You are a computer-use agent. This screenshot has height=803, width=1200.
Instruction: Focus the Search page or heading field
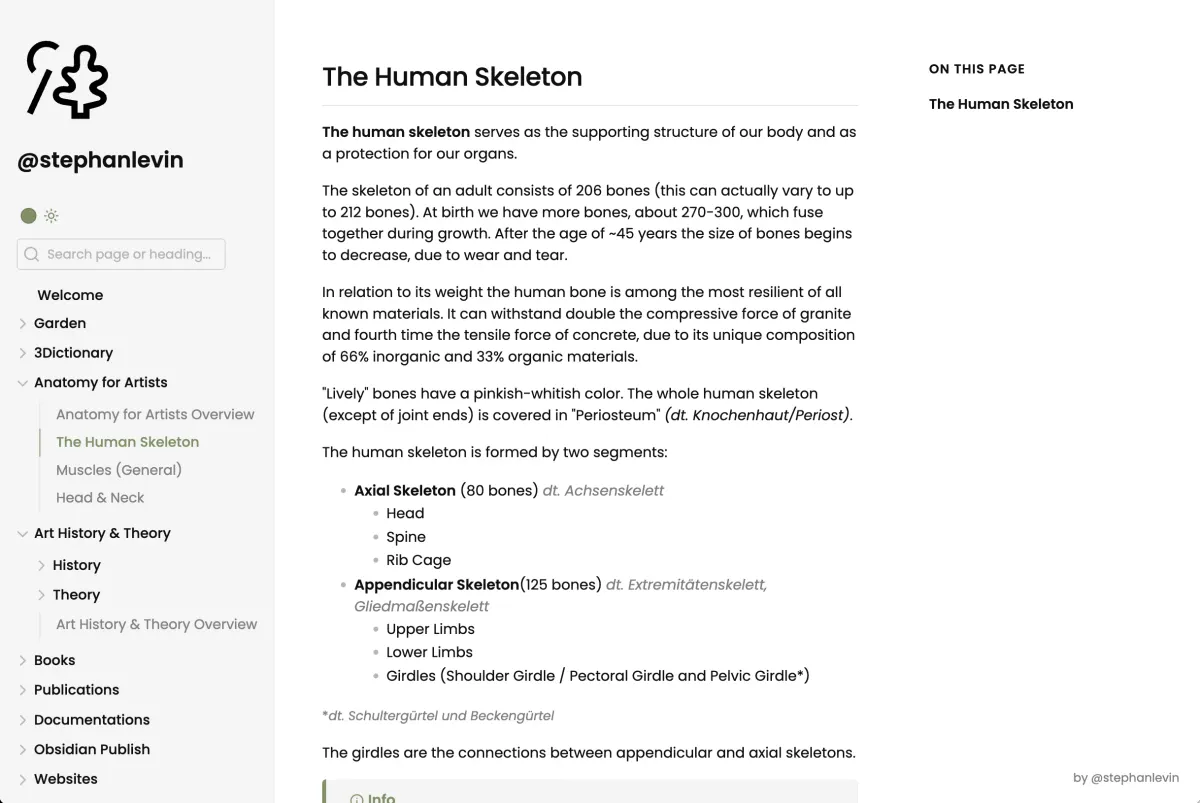[121, 254]
